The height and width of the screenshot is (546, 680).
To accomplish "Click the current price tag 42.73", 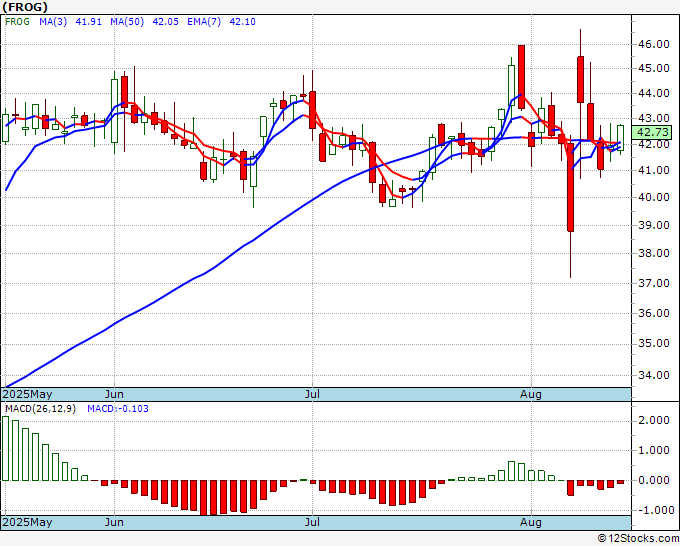I will pos(651,132).
